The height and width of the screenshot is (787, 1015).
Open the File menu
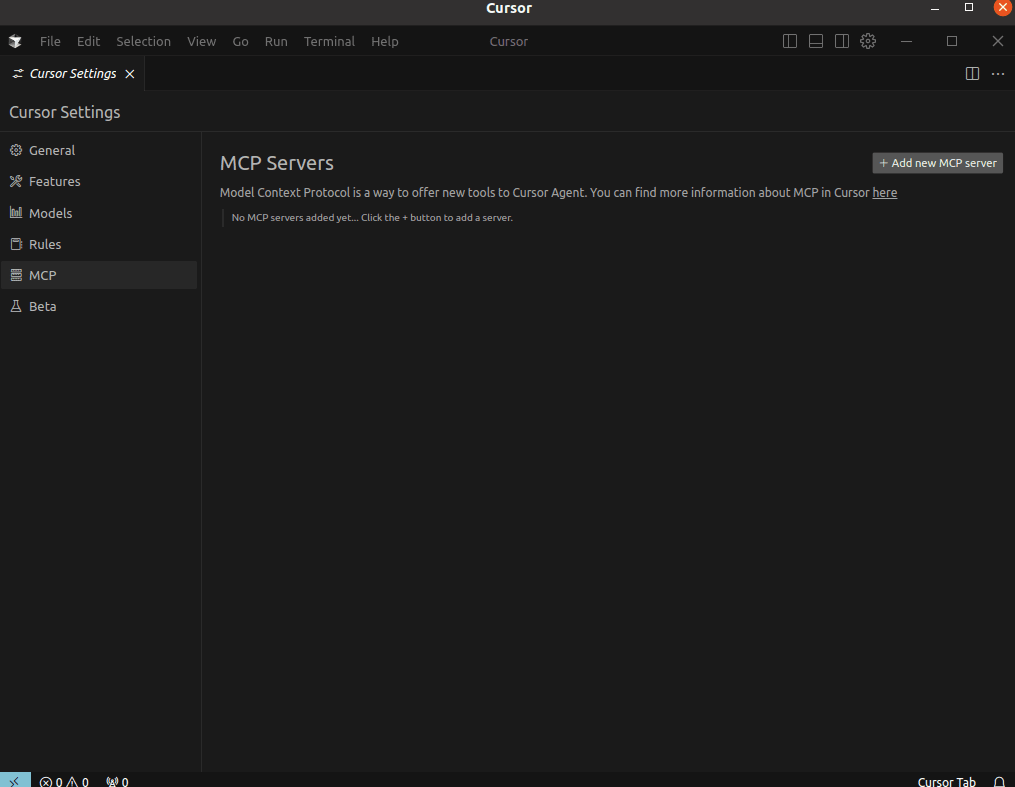pos(50,41)
